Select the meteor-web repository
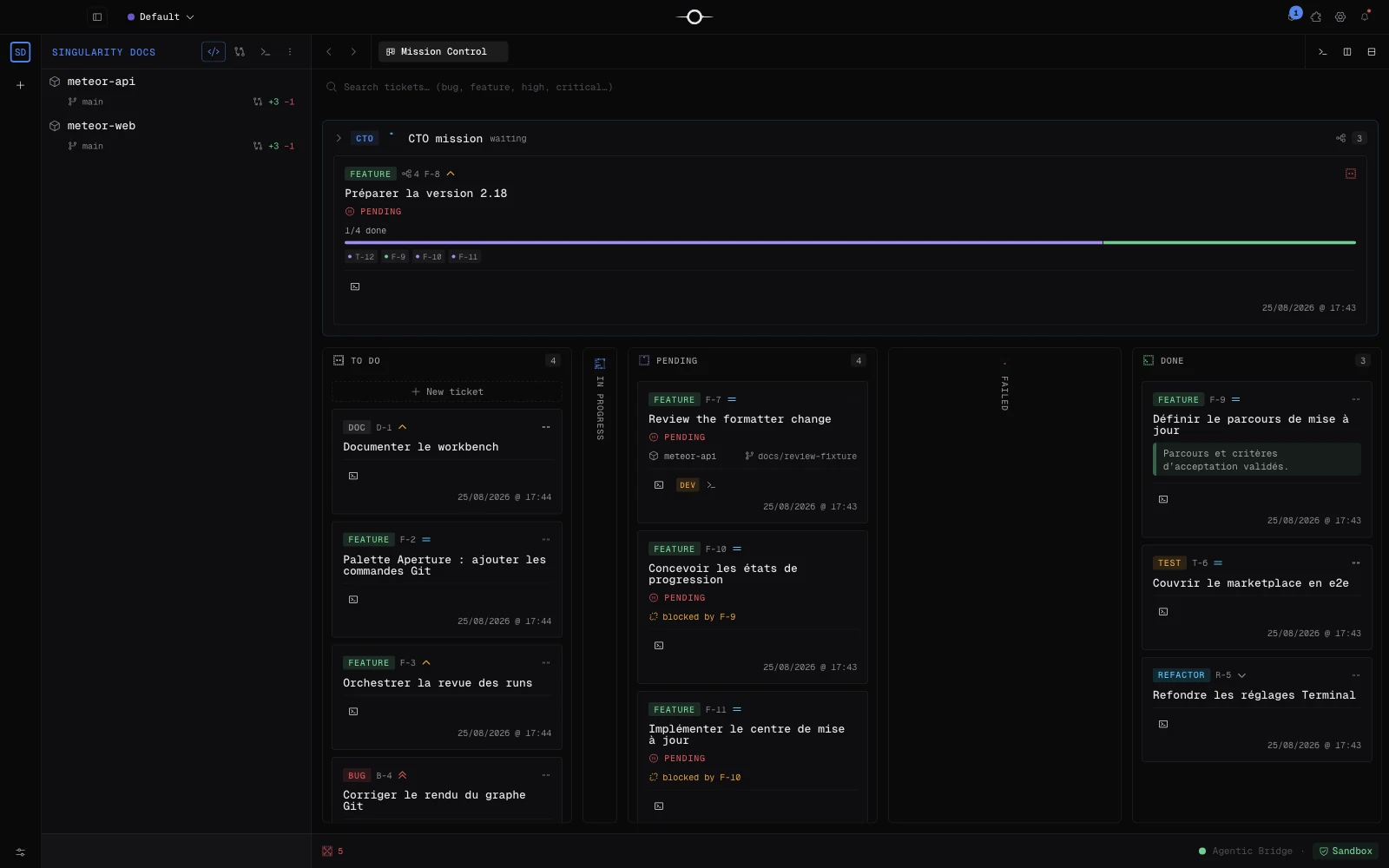Image resolution: width=1389 pixels, height=868 pixels. click(176, 126)
